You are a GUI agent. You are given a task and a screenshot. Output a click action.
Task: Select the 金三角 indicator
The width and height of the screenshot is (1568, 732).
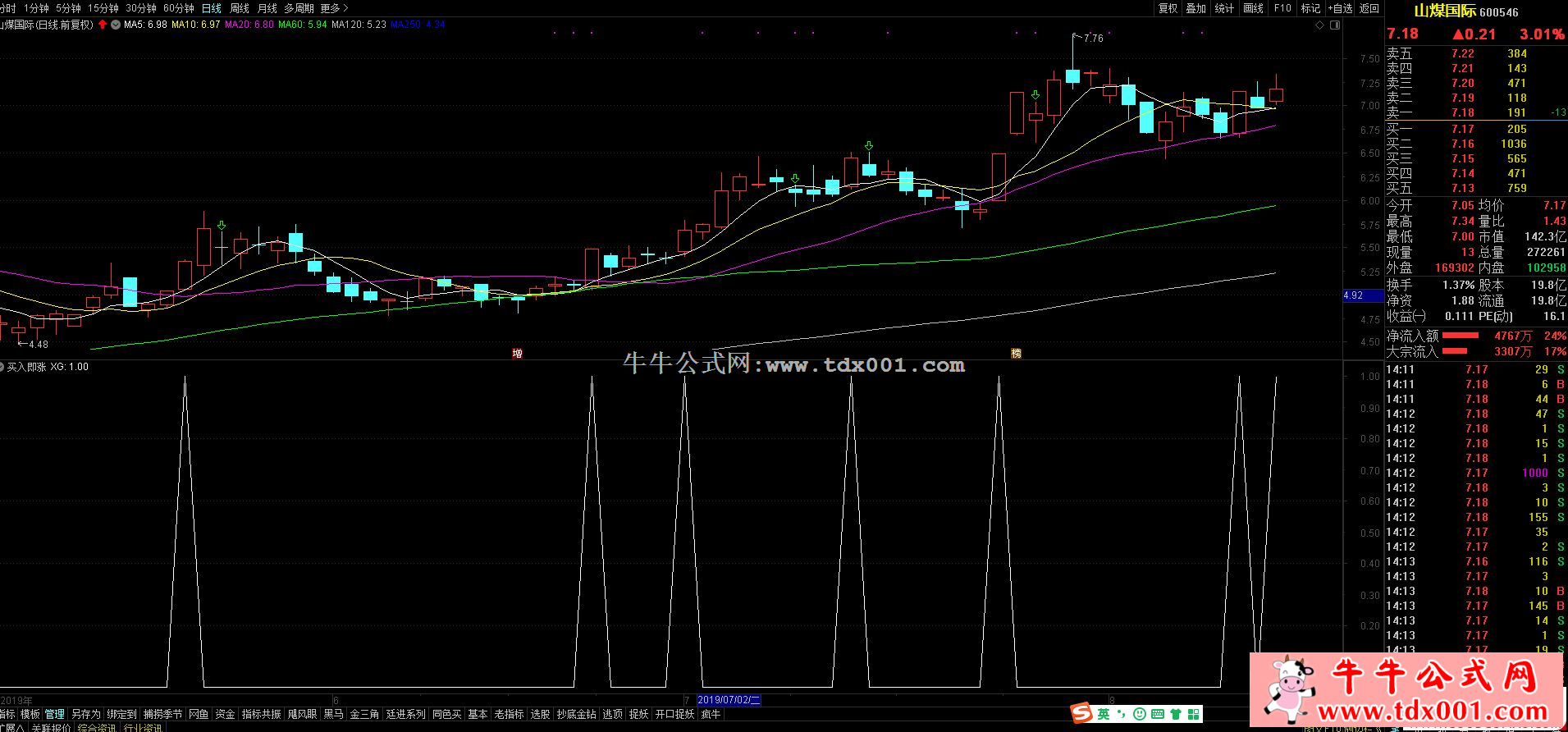[x=364, y=714]
